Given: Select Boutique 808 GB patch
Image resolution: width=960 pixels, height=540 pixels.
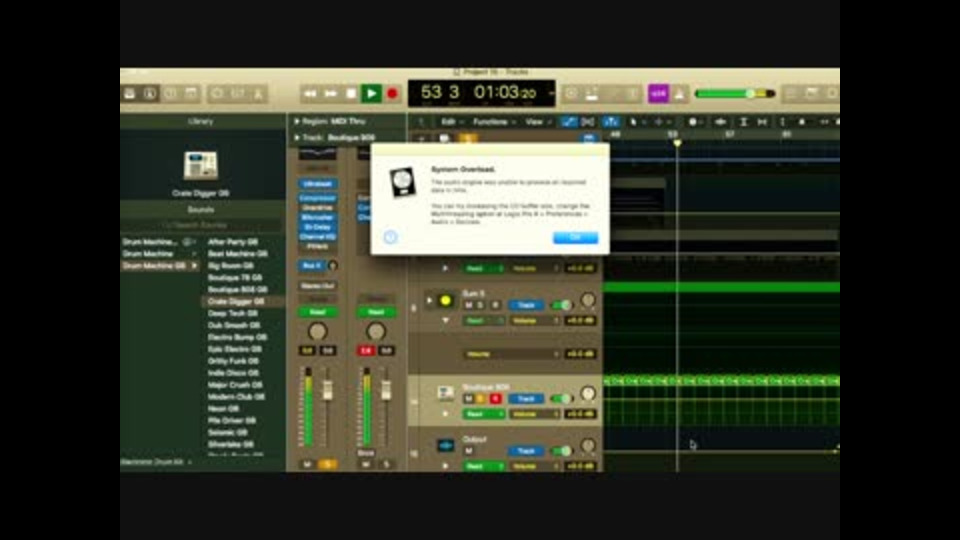Looking at the screenshot, I should (x=238, y=290).
